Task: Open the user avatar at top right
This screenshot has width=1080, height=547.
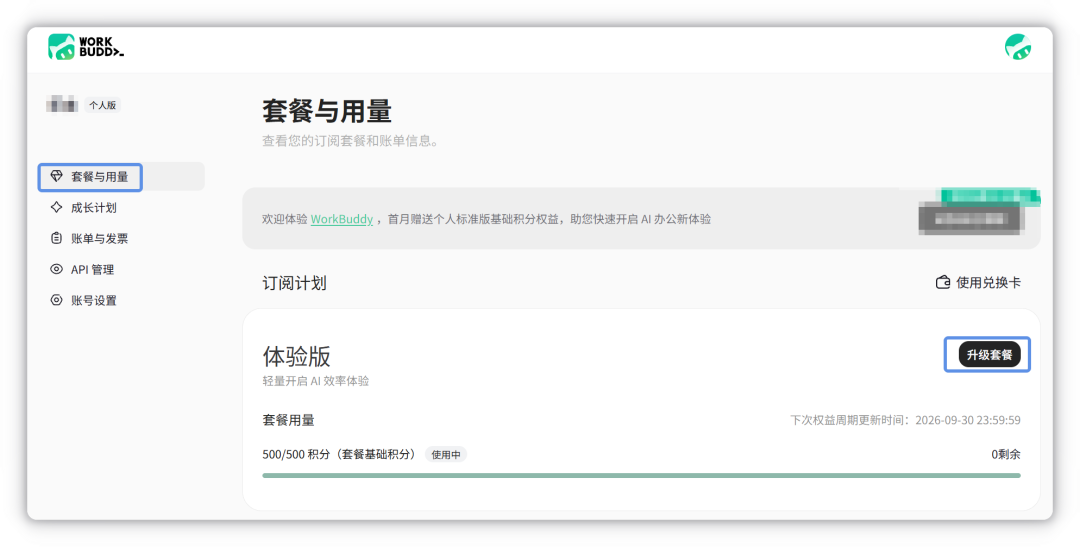Action: [x=1018, y=47]
